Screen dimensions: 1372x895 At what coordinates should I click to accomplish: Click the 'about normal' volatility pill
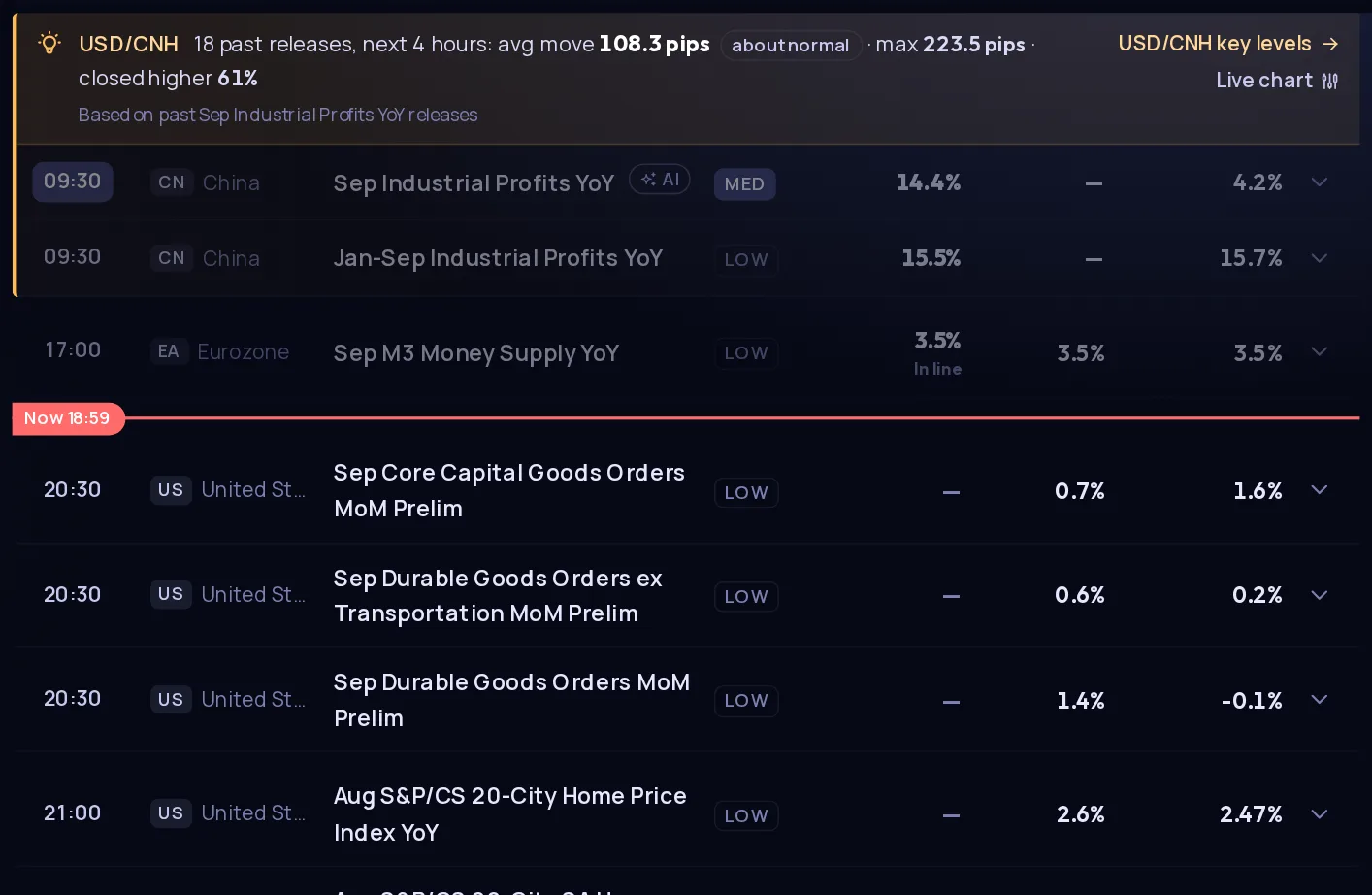(x=791, y=45)
